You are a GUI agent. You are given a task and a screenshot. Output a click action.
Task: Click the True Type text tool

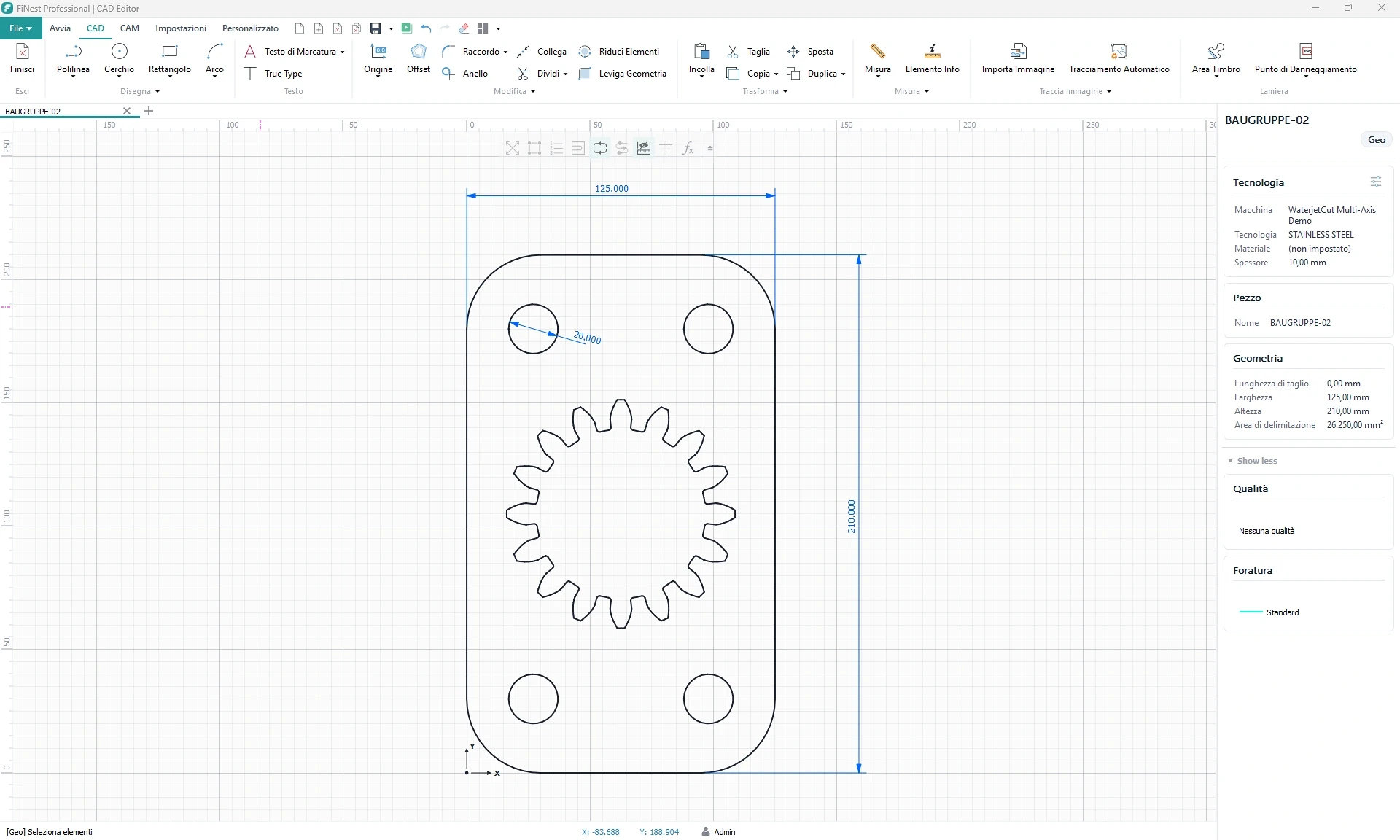(273, 74)
